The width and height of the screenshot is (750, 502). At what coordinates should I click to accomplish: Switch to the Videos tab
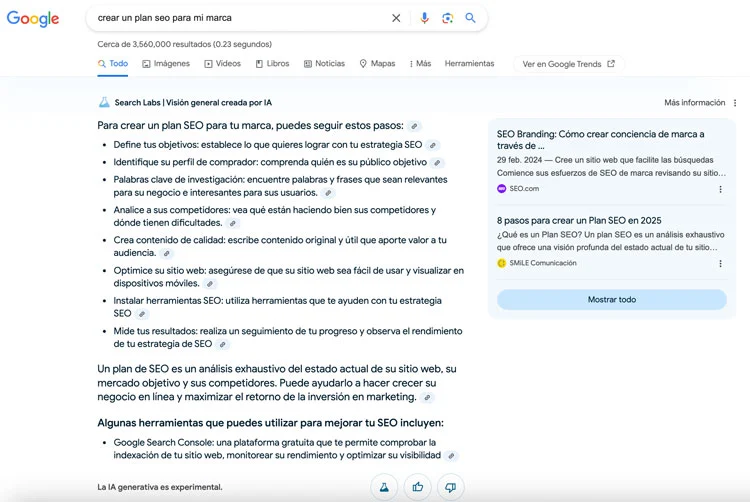(x=222, y=64)
